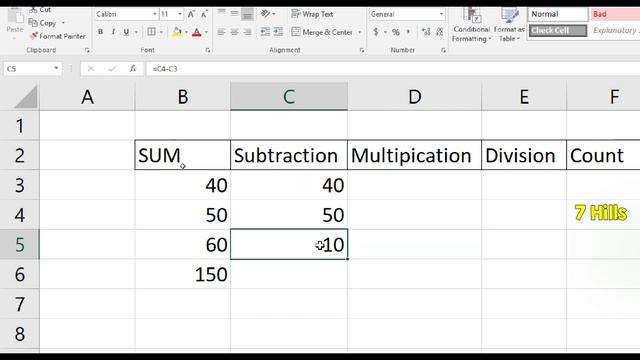The width and height of the screenshot is (640, 360).
Task: Click the formula bar showing =C4-C3
Action: (392, 69)
